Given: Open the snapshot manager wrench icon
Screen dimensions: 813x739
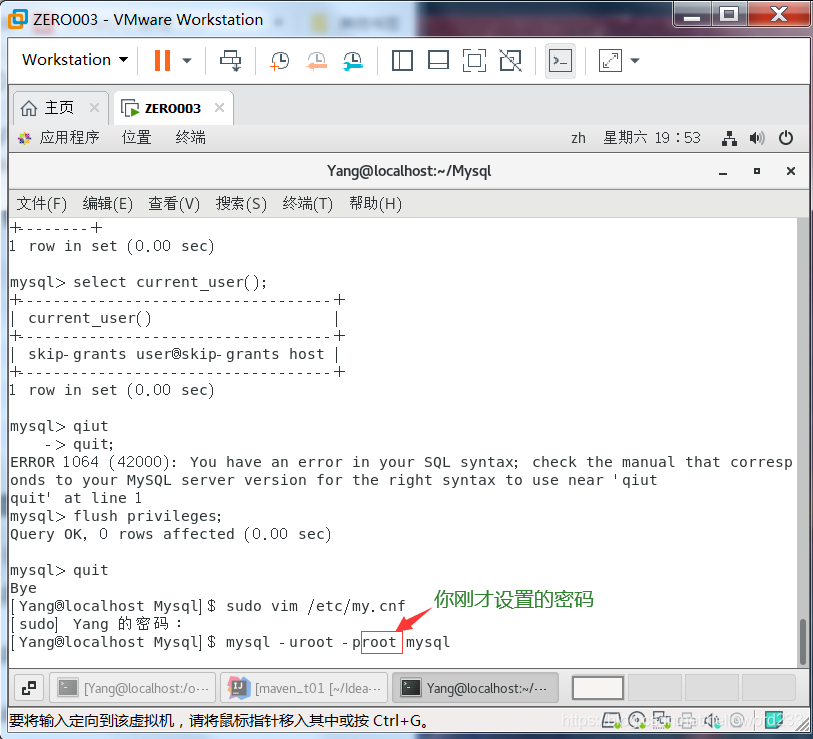Looking at the screenshot, I should pyautogui.click(x=353, y=61).
